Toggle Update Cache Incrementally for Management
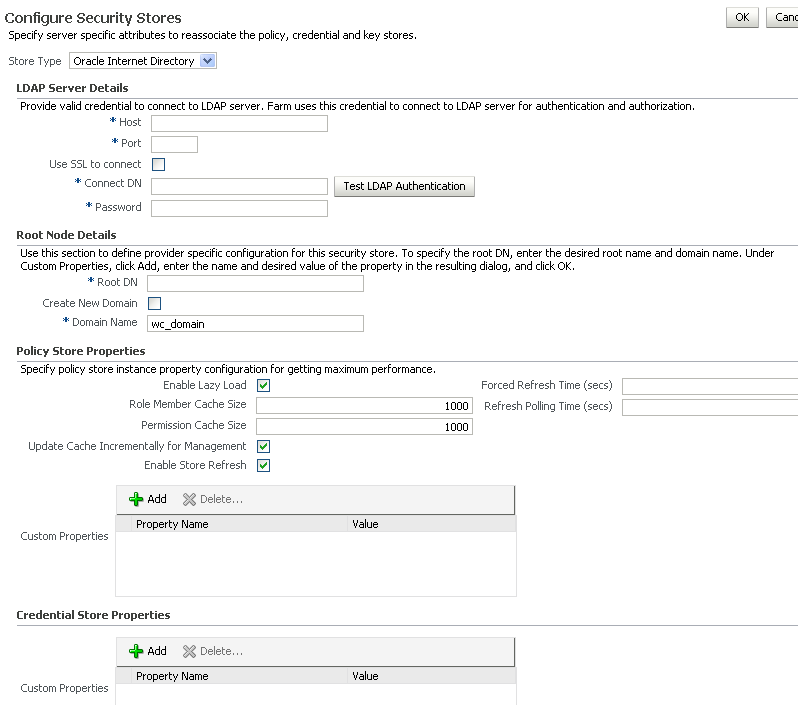Screen dimensions: 798x705 point(264,446)
